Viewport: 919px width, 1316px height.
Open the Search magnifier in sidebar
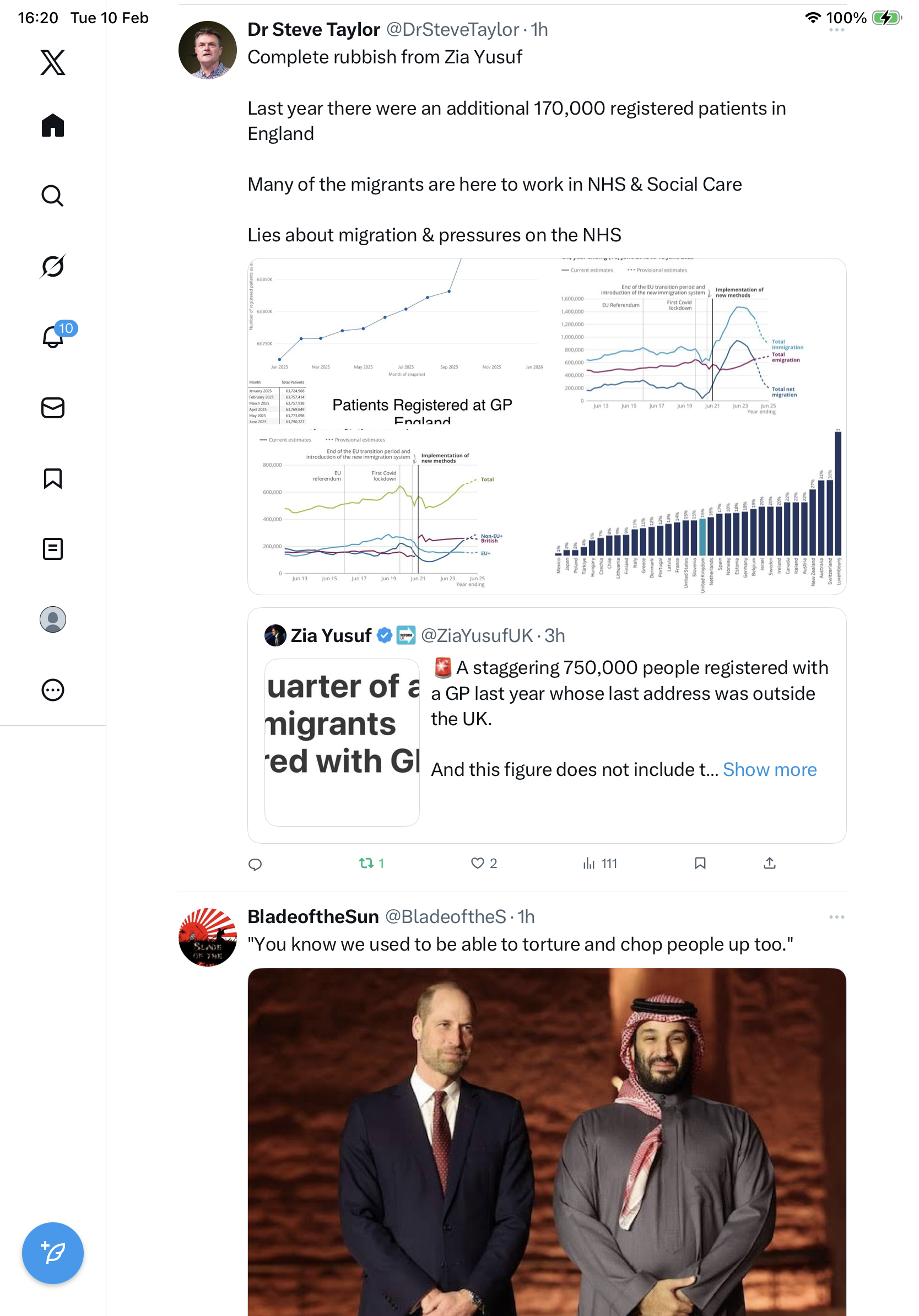point(53,196)
